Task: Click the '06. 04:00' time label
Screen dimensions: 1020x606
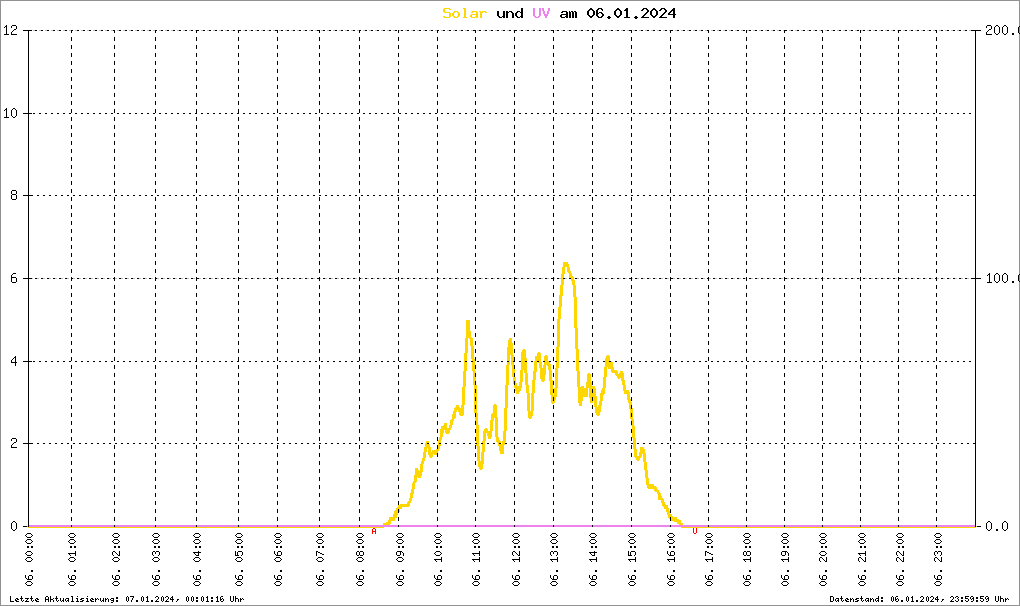Action: 197,560
